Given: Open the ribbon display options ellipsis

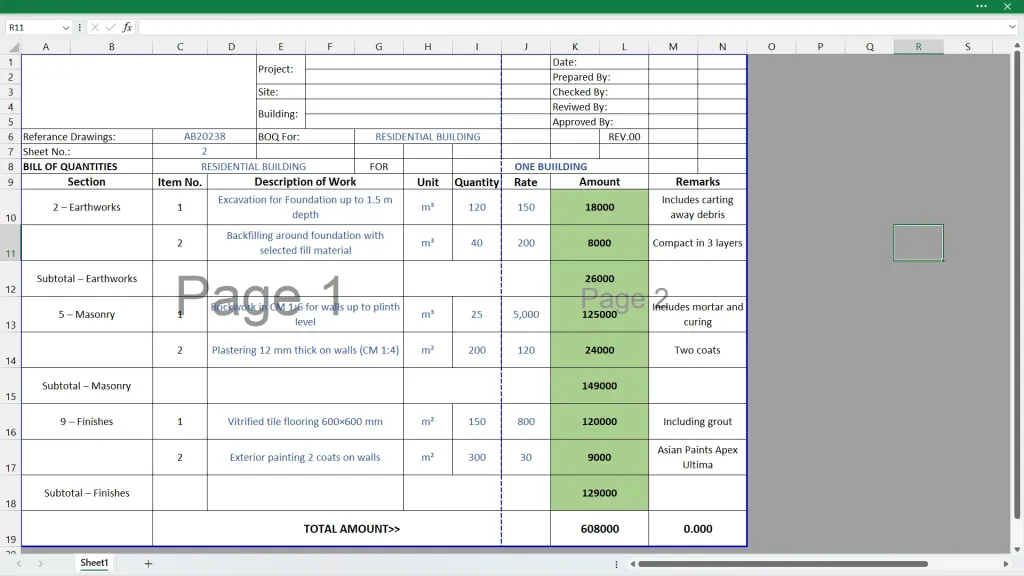Looking at the screenshot, I should [982, 6].
